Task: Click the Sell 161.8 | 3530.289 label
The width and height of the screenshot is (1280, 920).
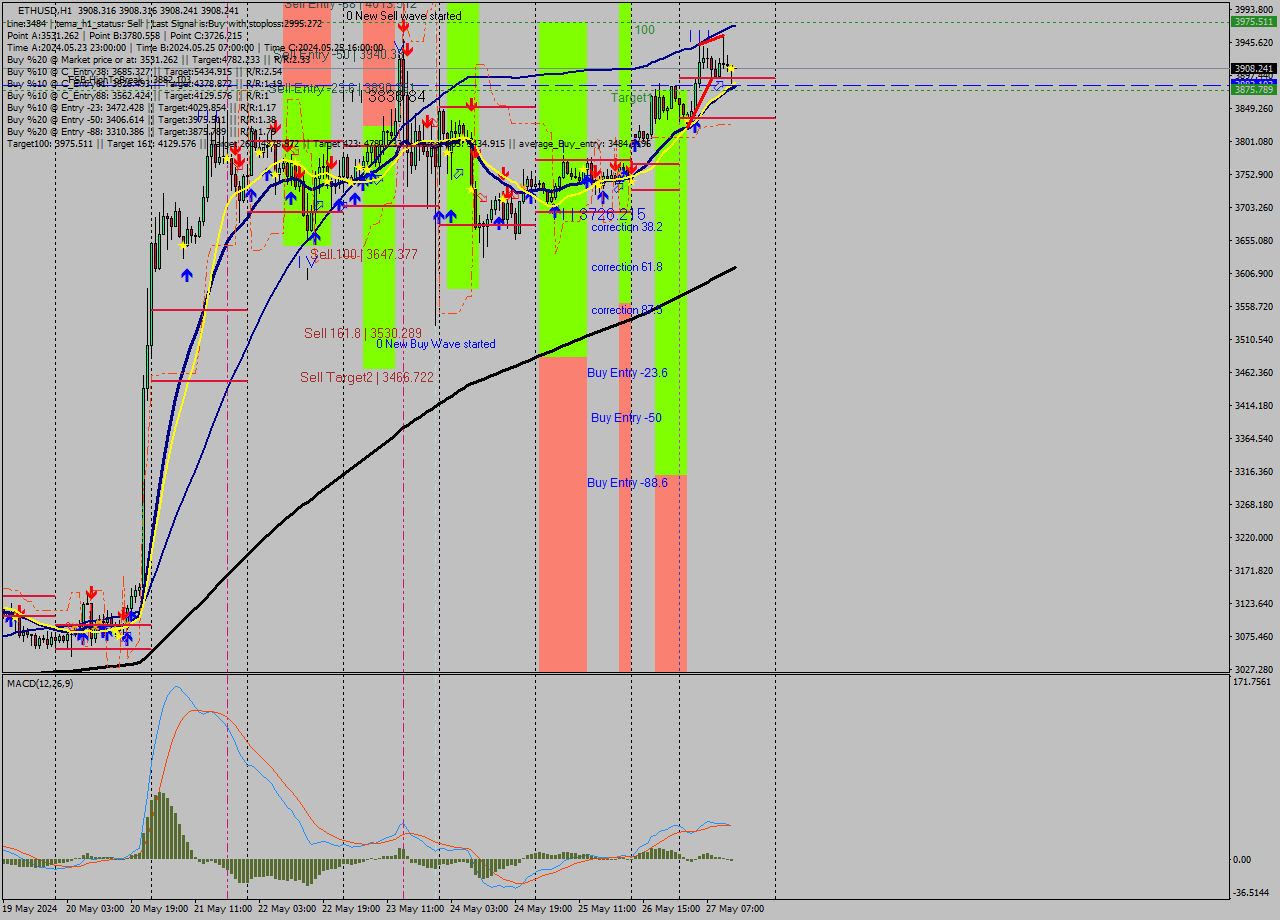Action: click(x=363, y=333)
